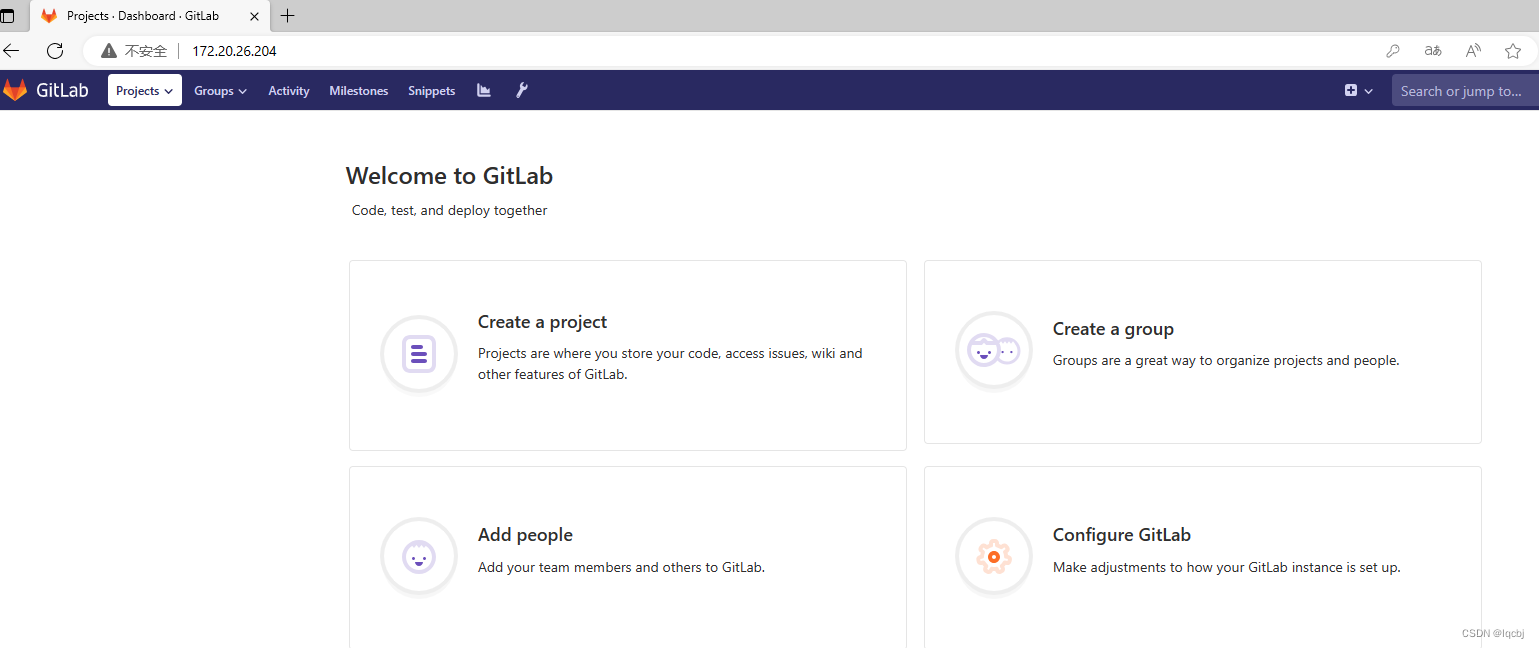Image resolution: width=1539 pixels, height=648 pixels.
Task: Click the Add people smiley icon
Action: tap(418, 556)
